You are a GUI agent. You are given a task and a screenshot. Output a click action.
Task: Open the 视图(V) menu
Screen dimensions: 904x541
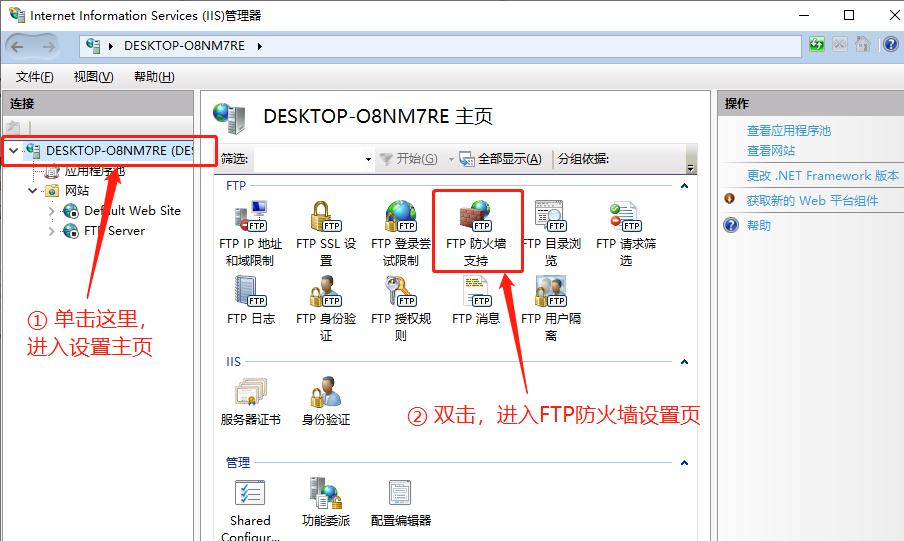(x=93, y=77)
